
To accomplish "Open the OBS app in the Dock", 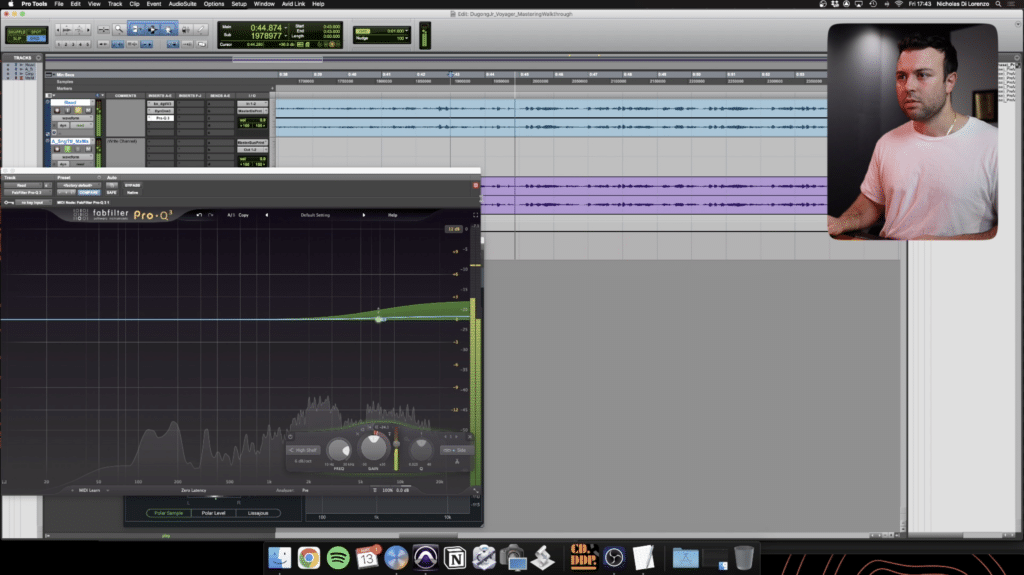I will (x=614, y=558).
